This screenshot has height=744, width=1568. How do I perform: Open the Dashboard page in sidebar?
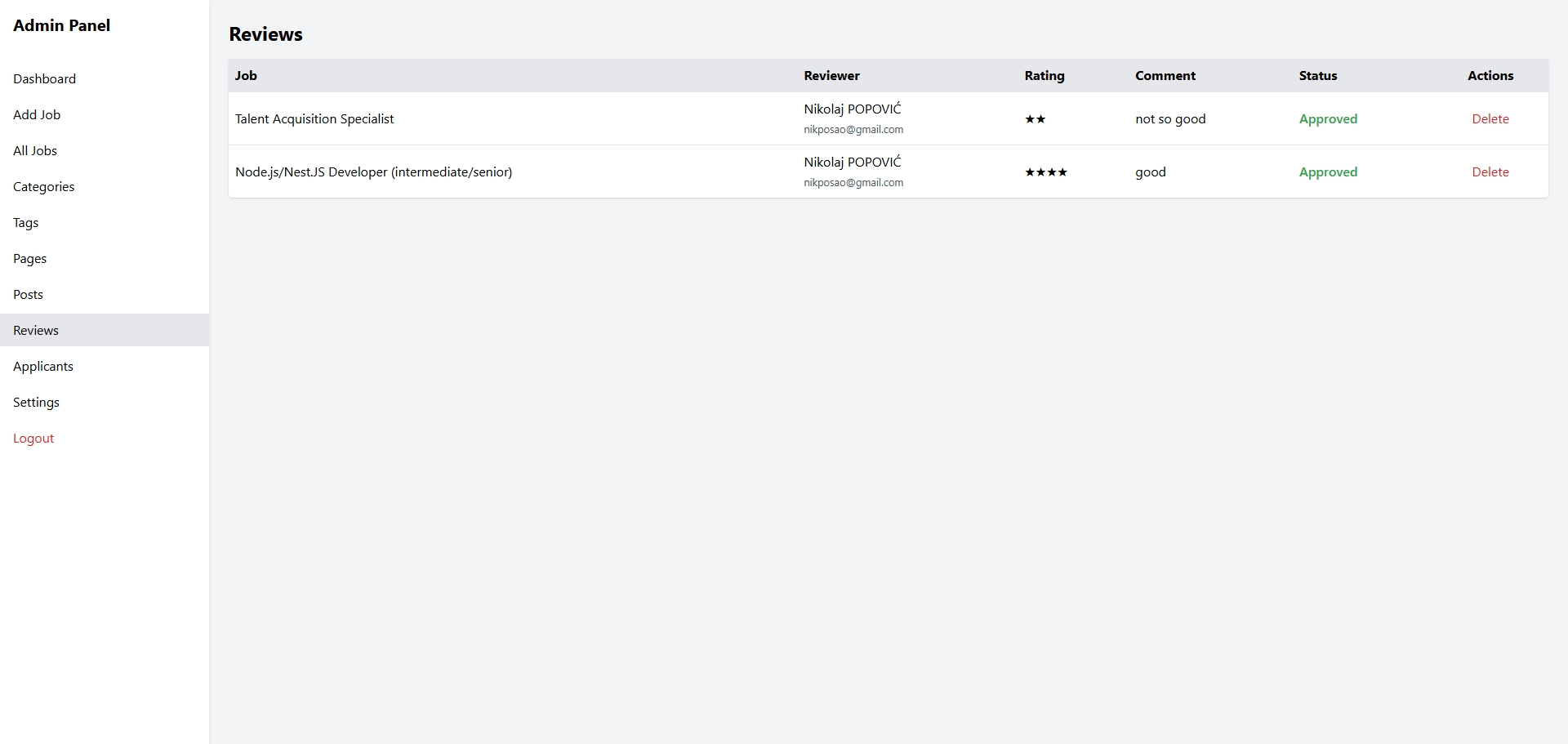tap(44, 79)
